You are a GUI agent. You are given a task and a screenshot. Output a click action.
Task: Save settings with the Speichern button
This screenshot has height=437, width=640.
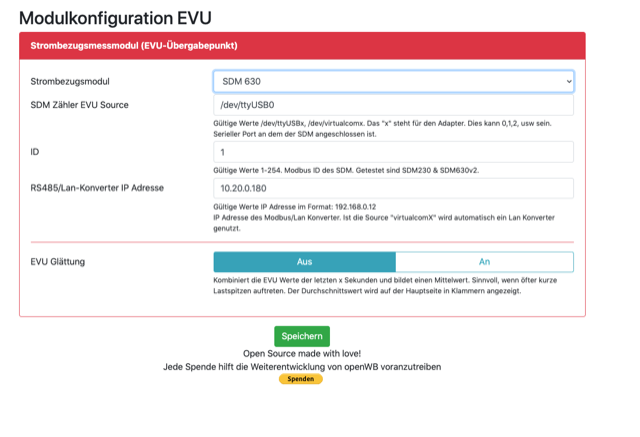click(x=302, y=336)
